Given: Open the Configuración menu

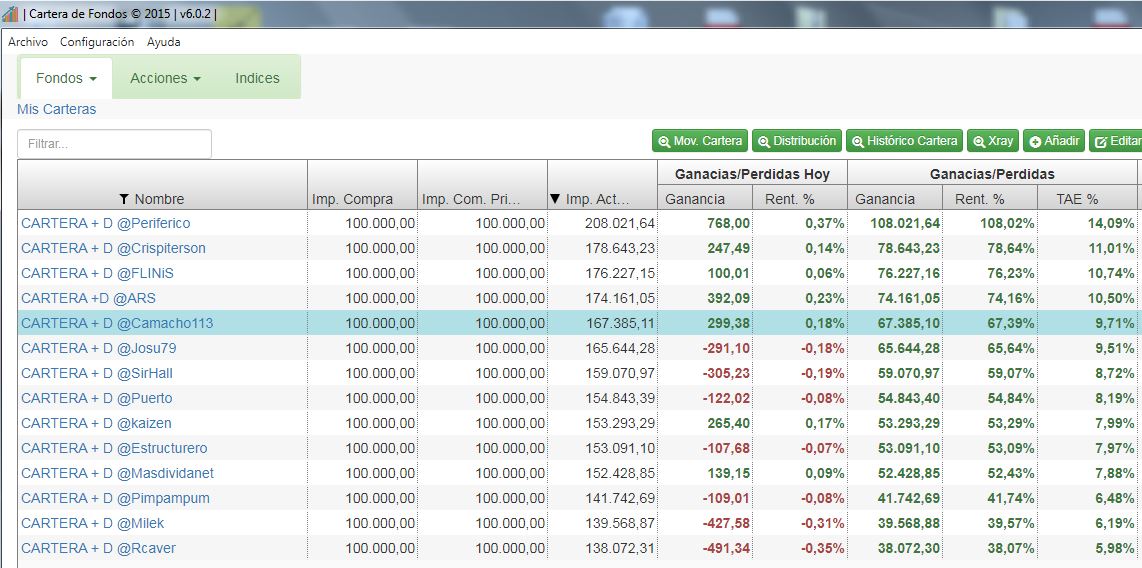Looking at the screenshot, I should tap(97, 42).
